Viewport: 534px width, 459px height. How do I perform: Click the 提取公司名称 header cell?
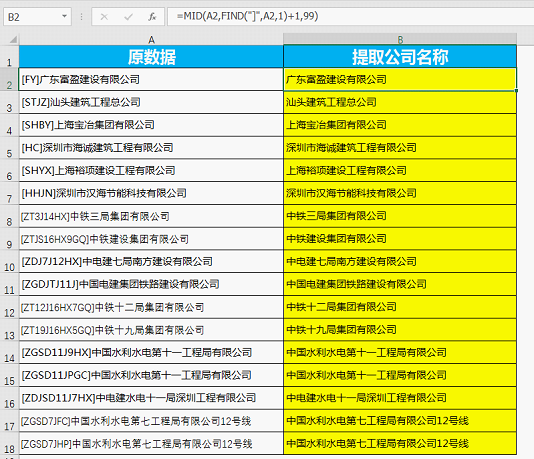point(400,57)
